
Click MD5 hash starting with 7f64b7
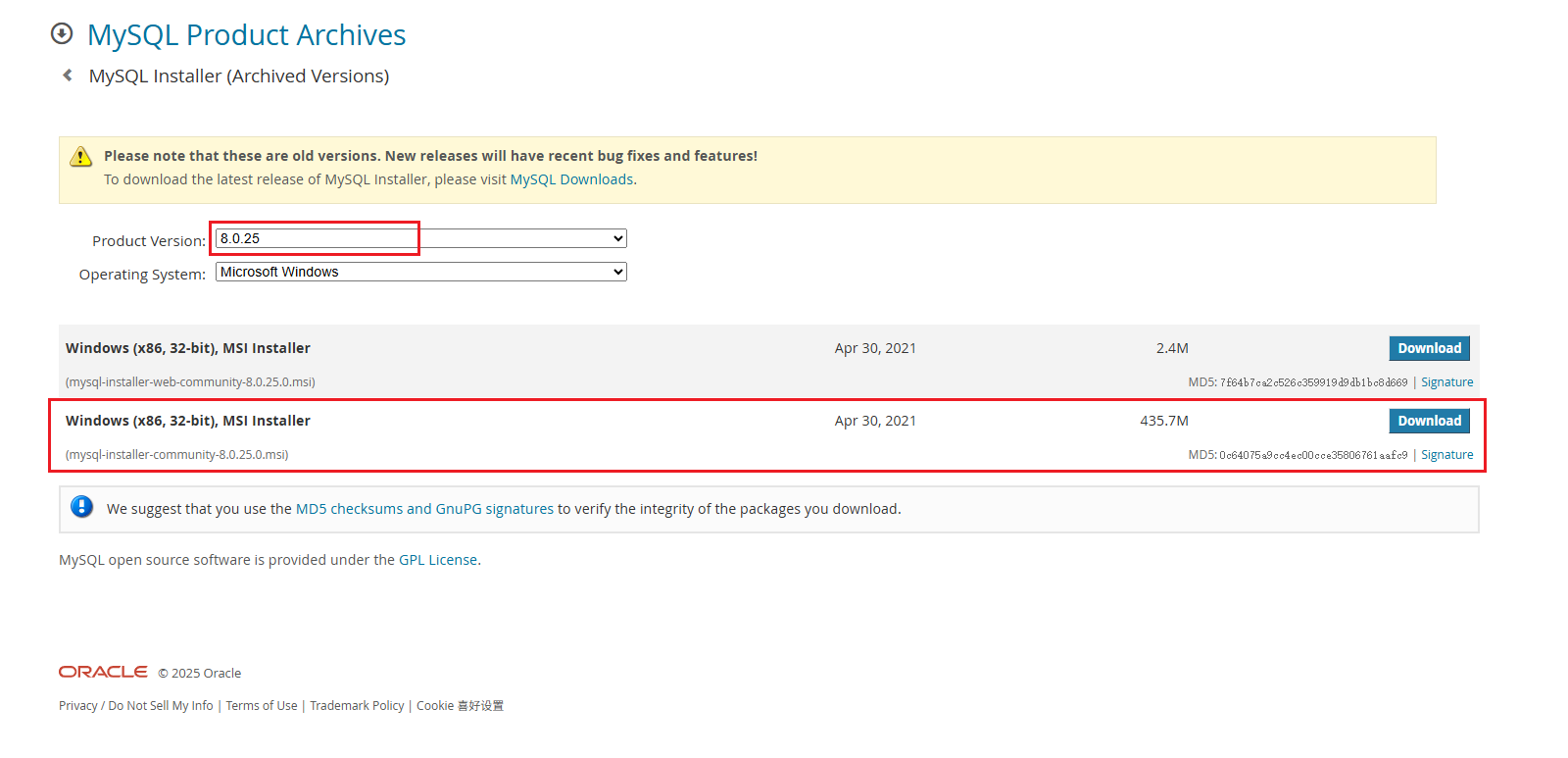click(1313, 382)
